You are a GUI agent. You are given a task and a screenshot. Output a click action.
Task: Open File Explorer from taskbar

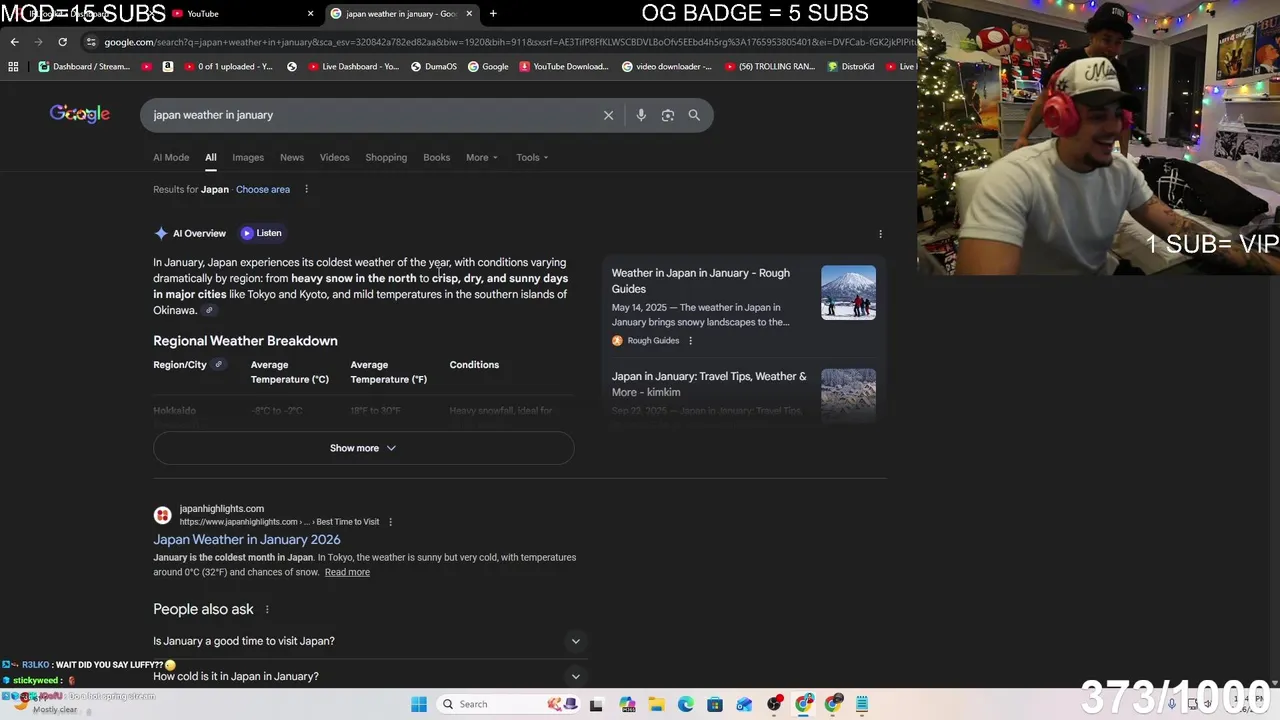[657, 704]
